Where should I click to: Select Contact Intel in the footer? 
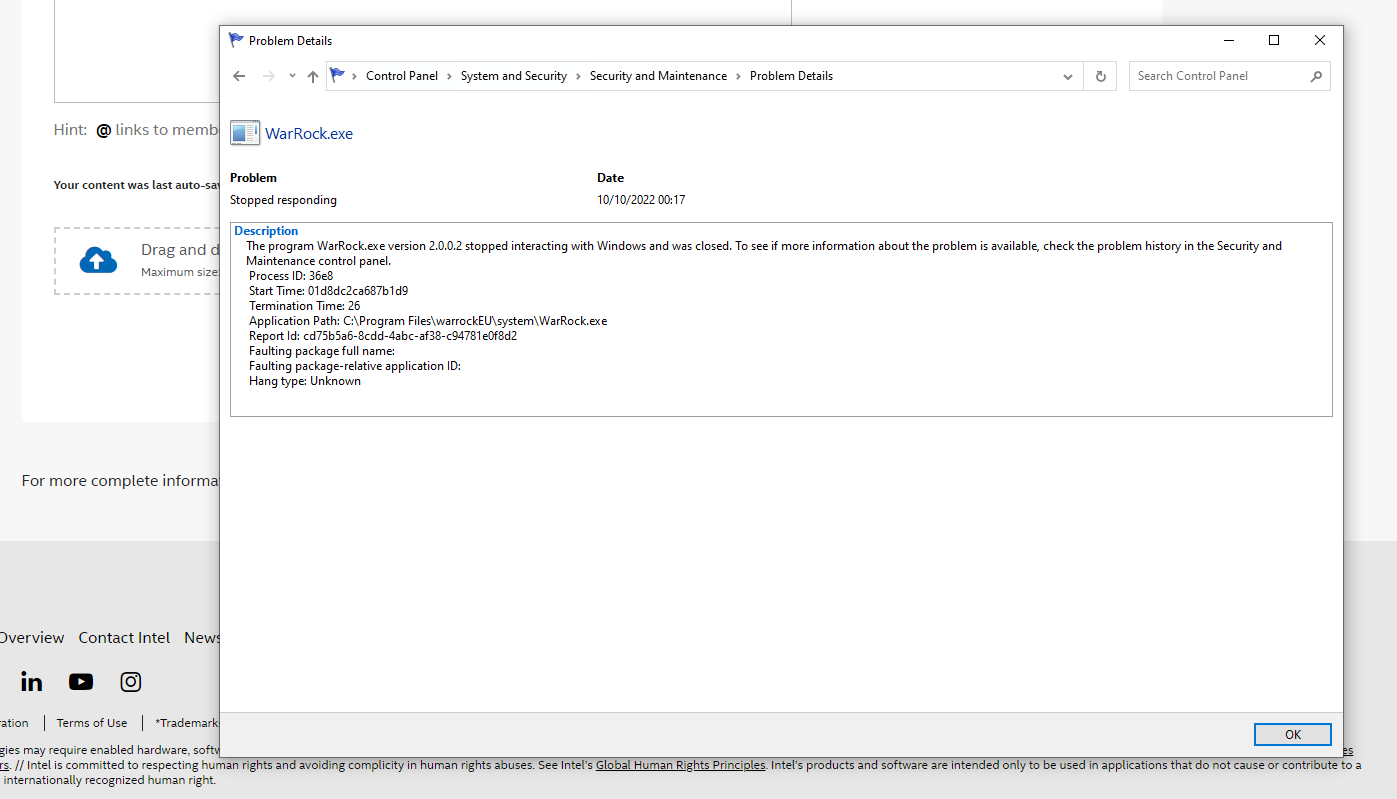(124, 637)
